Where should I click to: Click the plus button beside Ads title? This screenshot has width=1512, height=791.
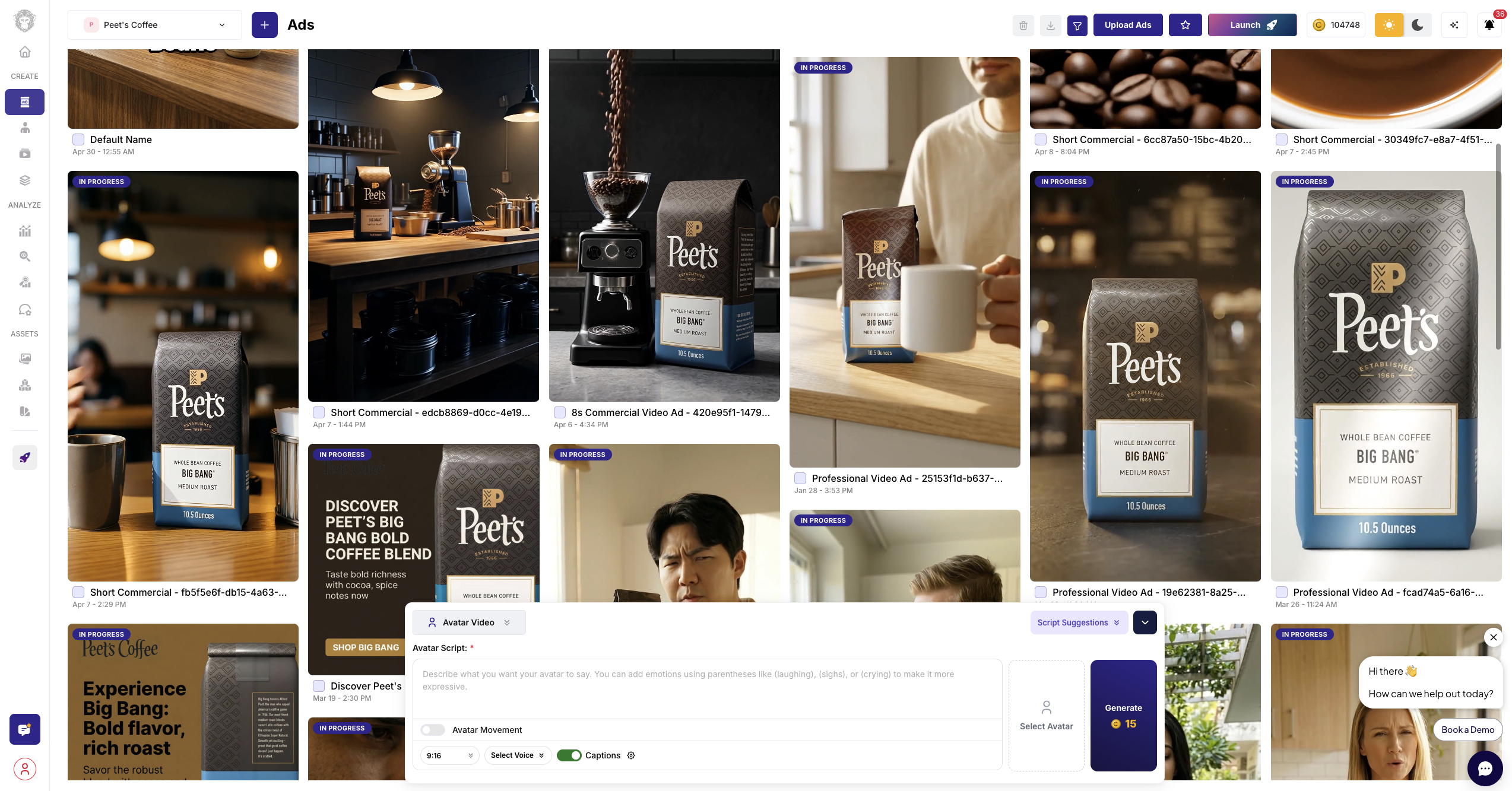[x=265, y=25]
